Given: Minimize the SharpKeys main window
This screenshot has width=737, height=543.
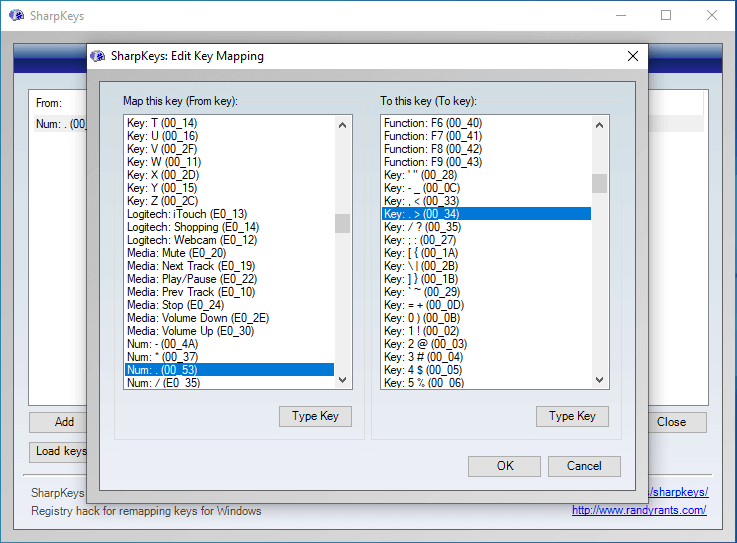Looking at the screenshot, I should point(621,15).
